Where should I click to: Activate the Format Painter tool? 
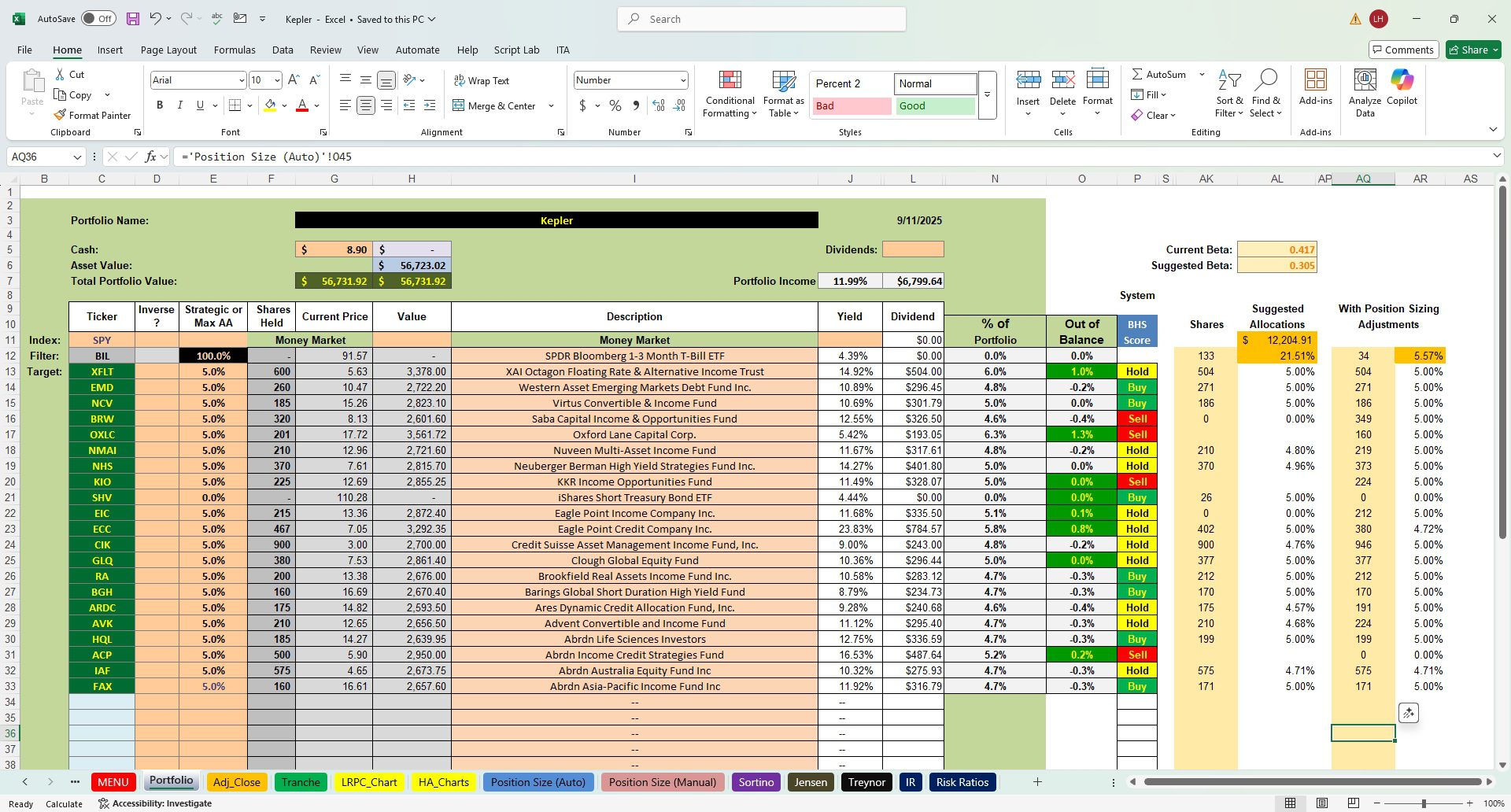[x=92, y=115]
